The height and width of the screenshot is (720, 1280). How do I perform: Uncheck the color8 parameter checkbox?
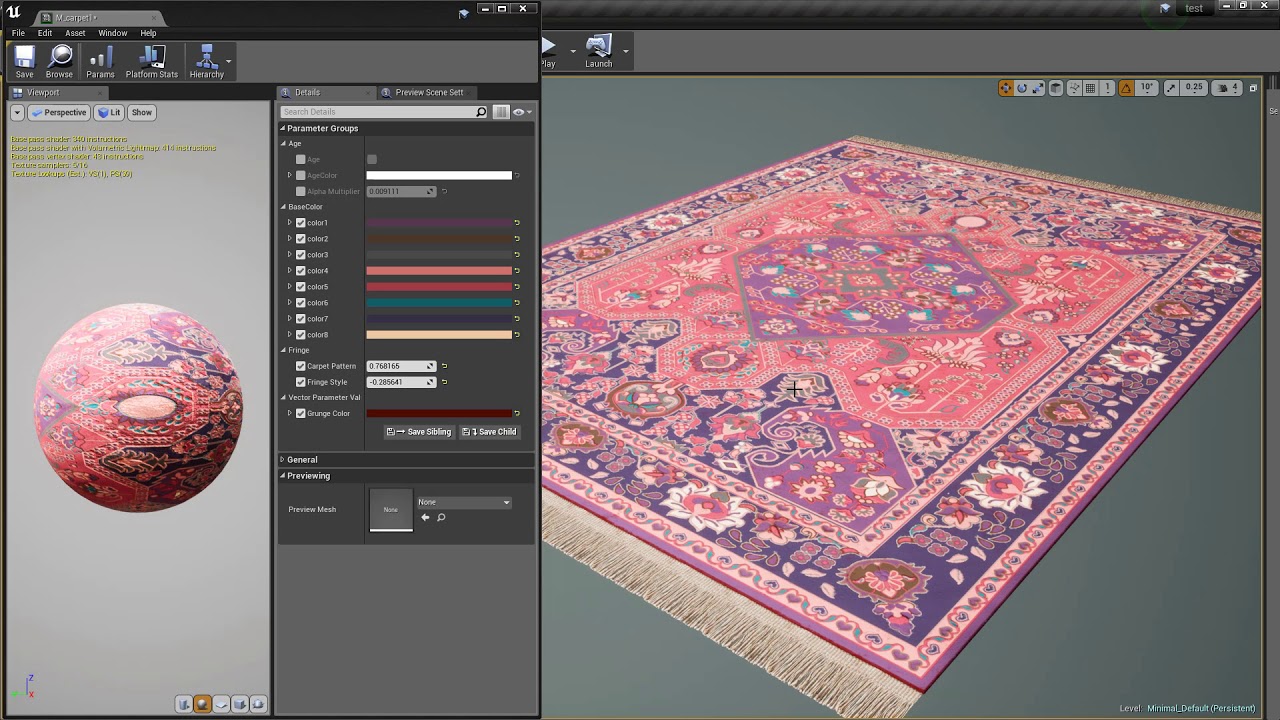pos(300,335)
